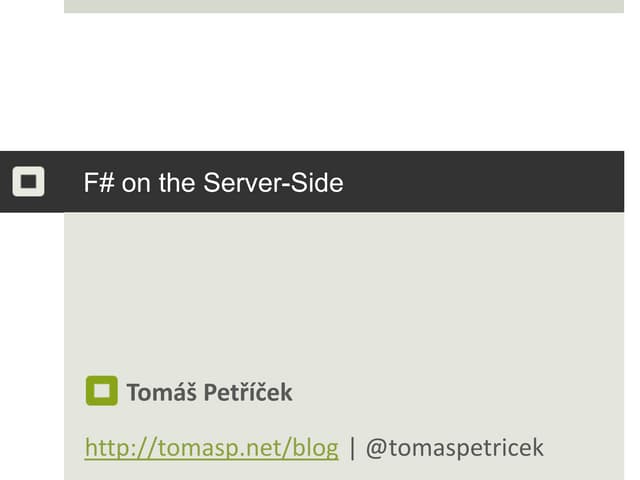The height and width of the screenshot is (480, 640).
Task: Click the white square icon in title bar
Action: click(x=28, y=182)
